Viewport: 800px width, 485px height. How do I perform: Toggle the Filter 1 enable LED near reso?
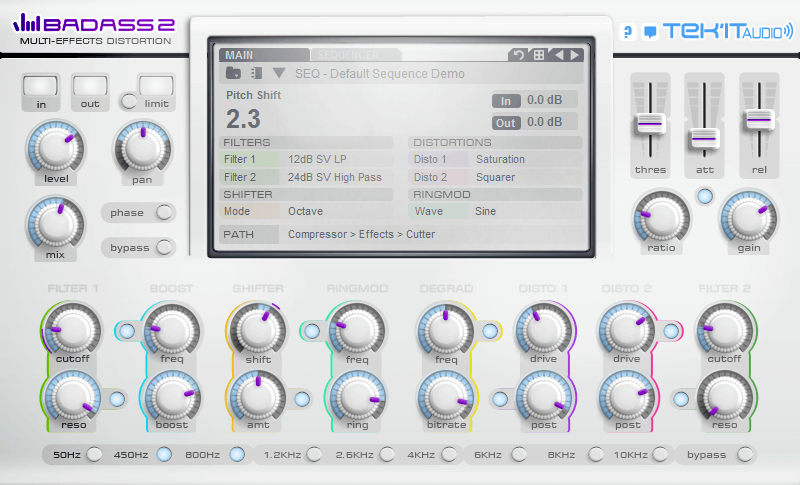tap(117, 399)
